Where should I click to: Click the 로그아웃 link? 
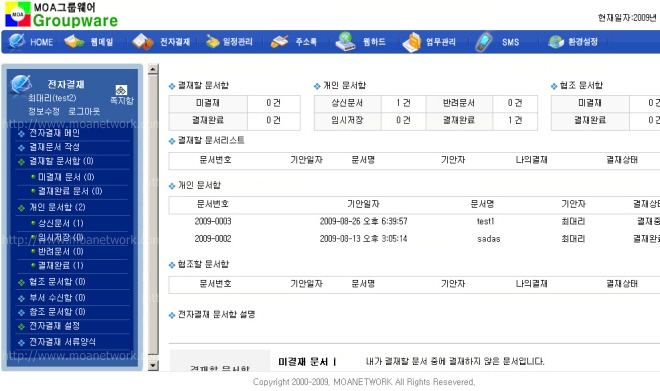pyautogui.click(x=84, y=112)
